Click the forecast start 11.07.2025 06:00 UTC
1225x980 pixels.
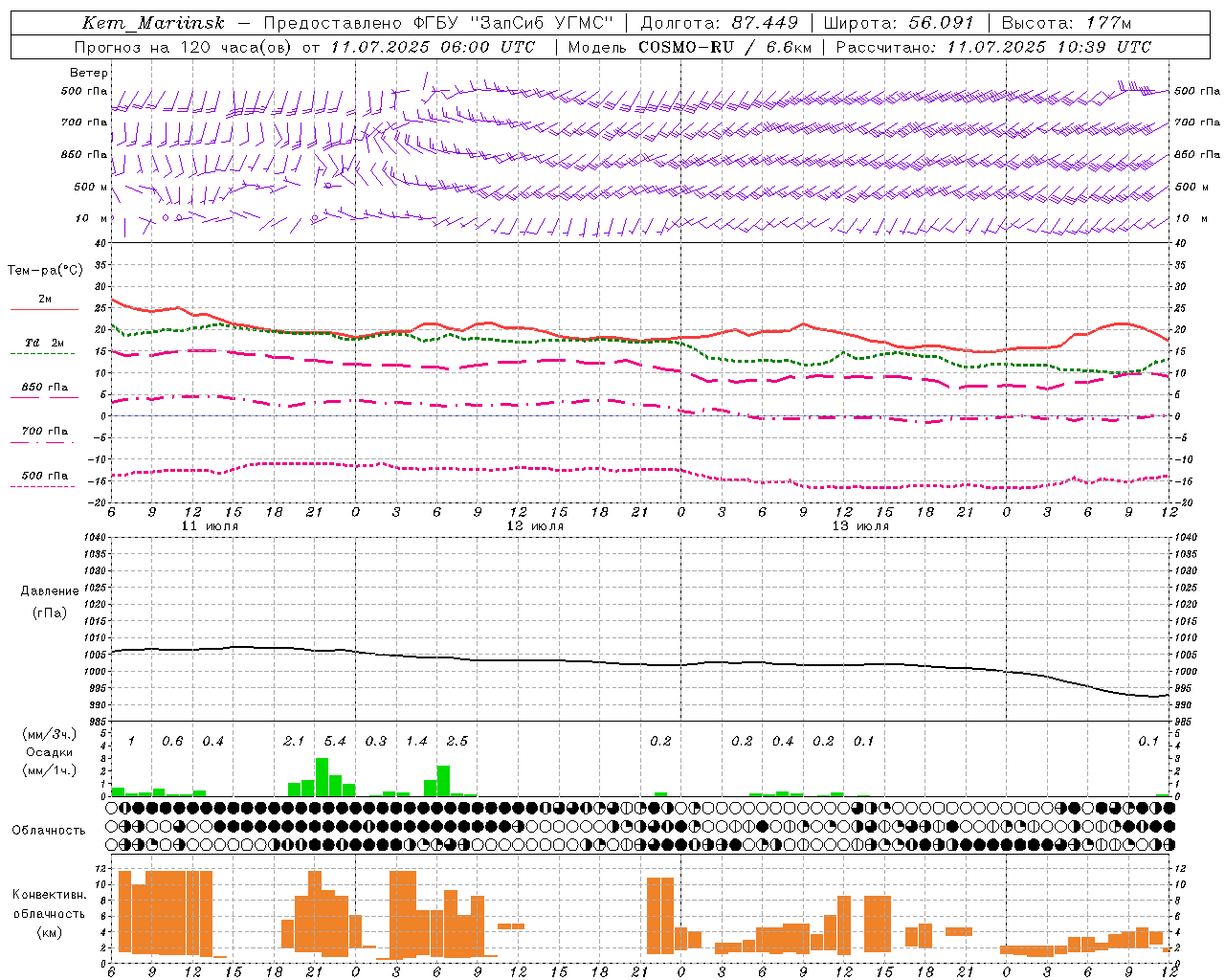[434, 47]
